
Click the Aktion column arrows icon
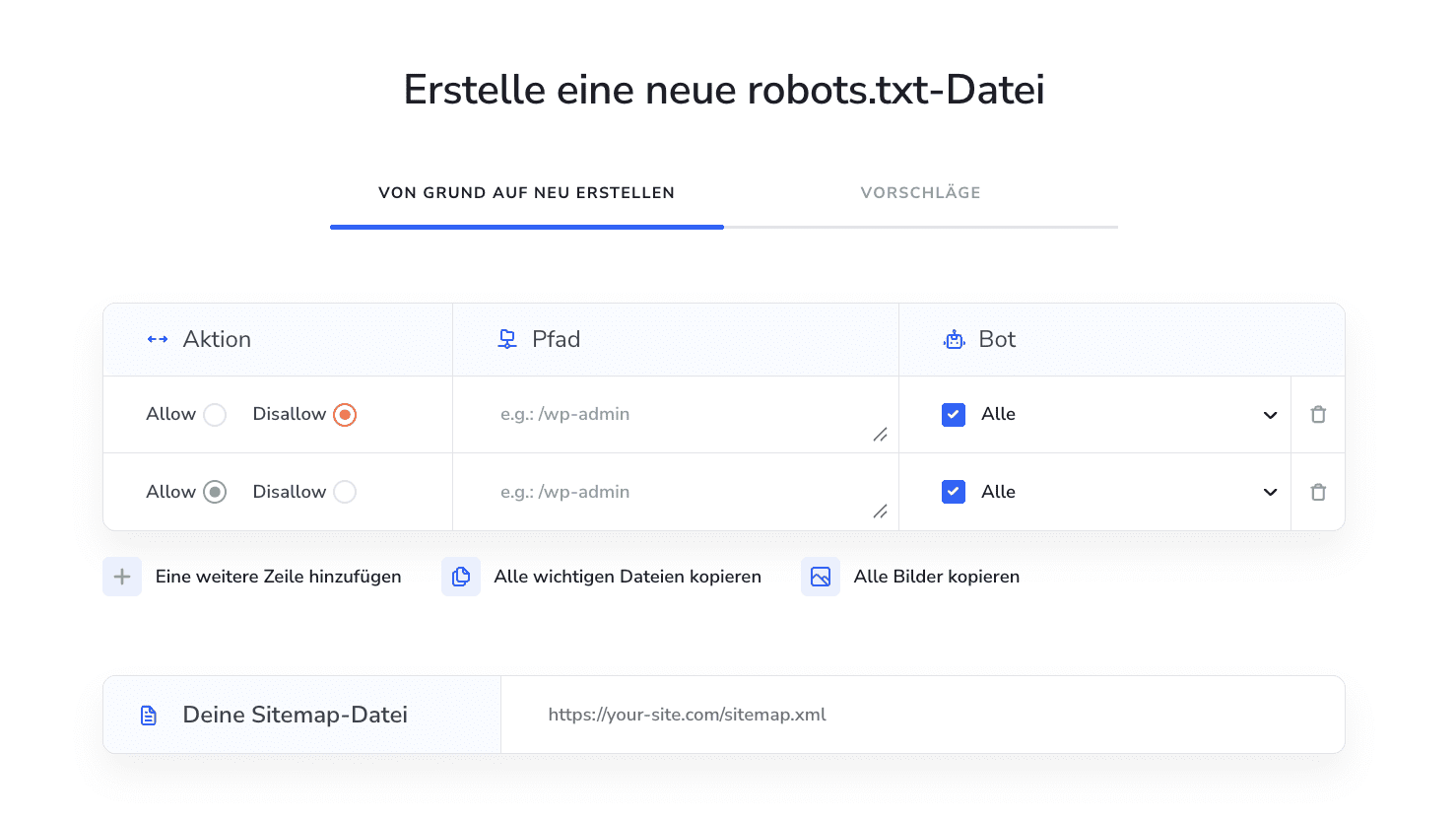point(157,338)
